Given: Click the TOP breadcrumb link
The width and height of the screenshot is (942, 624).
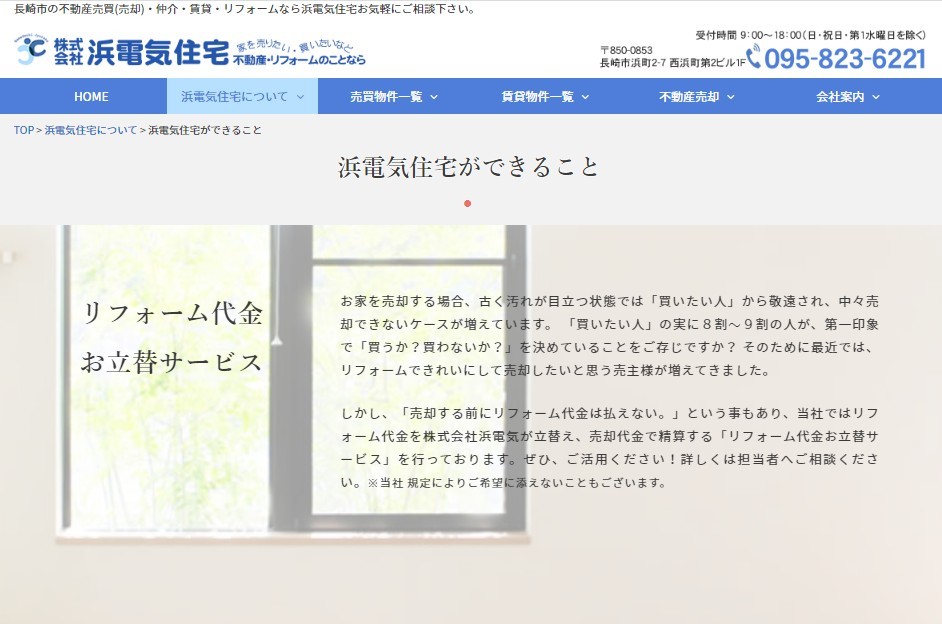Looking at the screenshot, I should (23, 130).
